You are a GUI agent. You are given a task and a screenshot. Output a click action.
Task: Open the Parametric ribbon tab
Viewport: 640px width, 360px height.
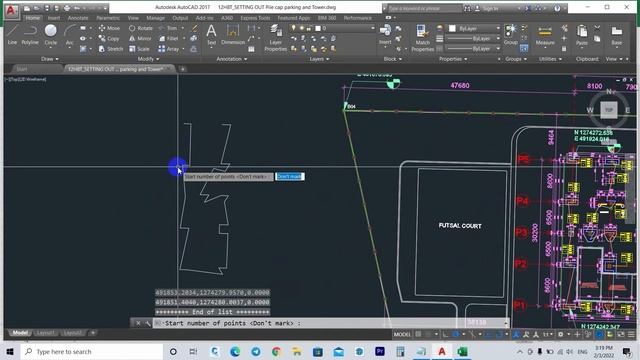click(x=108, y=18)
